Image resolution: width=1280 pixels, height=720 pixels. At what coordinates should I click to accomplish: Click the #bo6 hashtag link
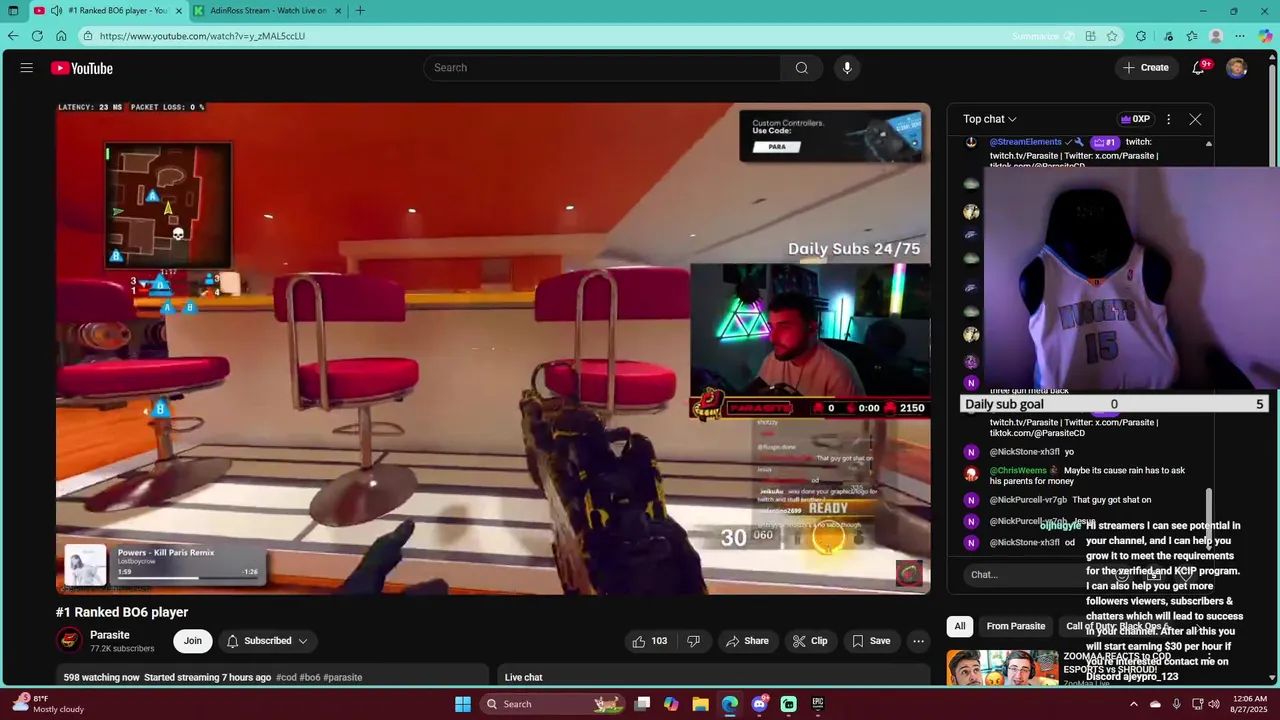pyautogui.click(x=309, y=677)
